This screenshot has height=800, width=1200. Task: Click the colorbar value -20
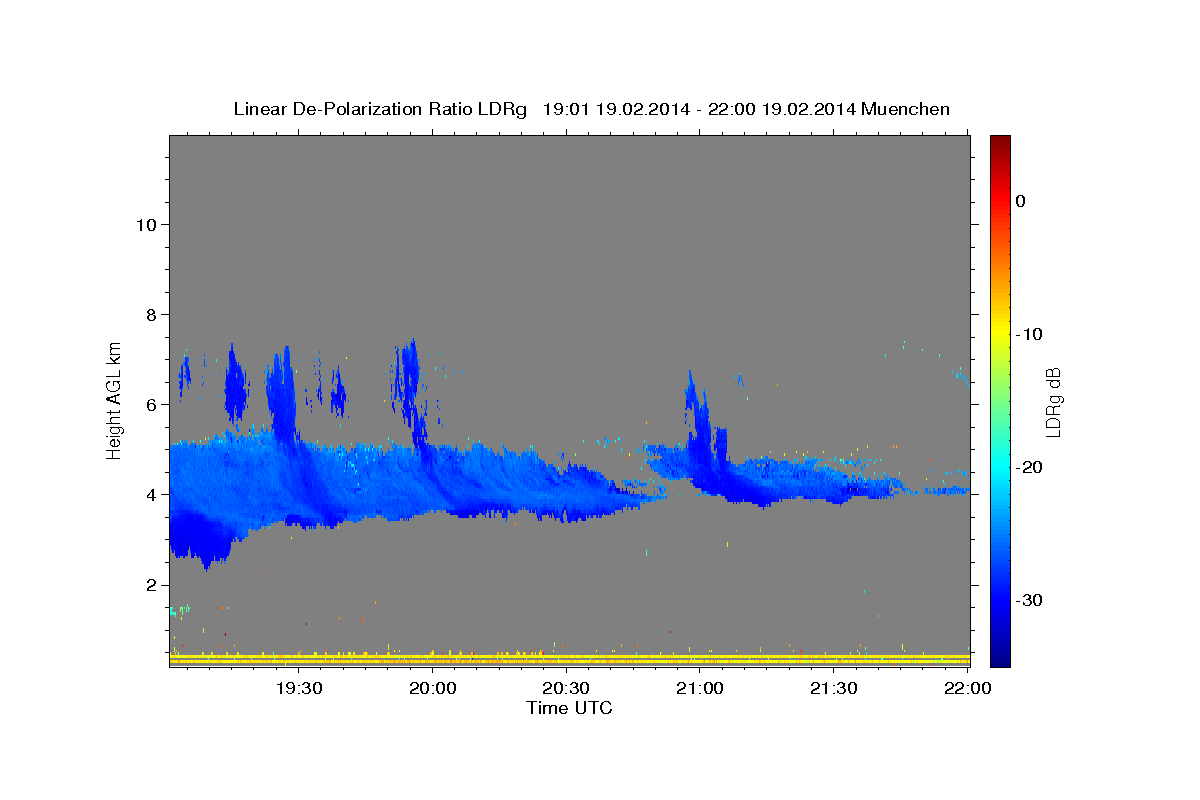point(1029,467)
